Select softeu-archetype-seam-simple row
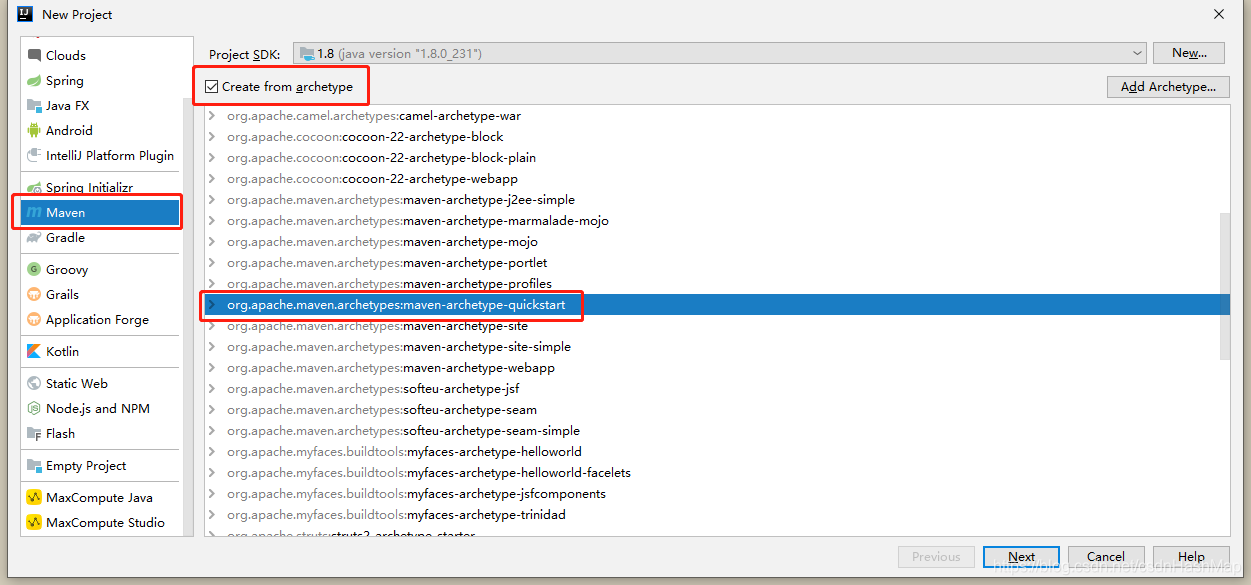 coord(712,431)
